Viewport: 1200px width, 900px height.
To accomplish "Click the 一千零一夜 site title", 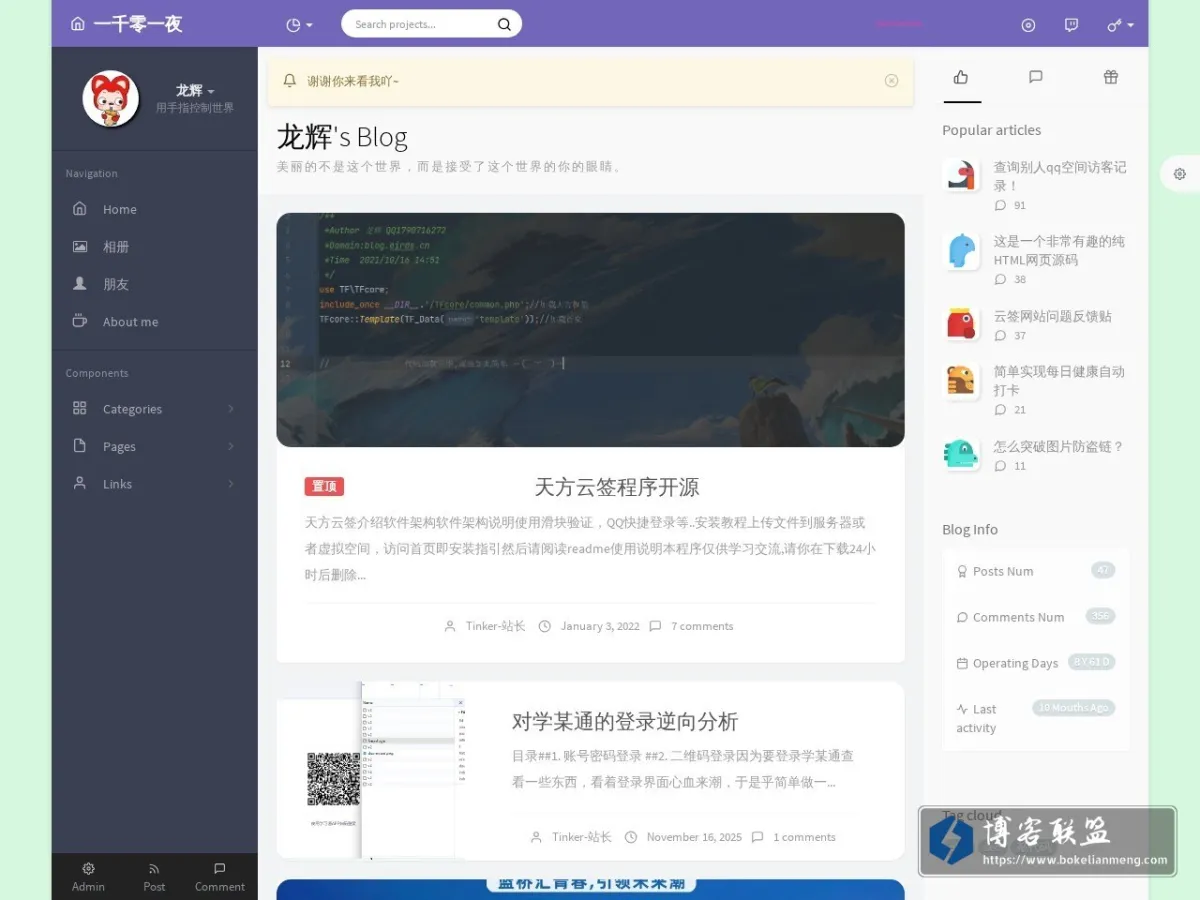I will (138, 24).
